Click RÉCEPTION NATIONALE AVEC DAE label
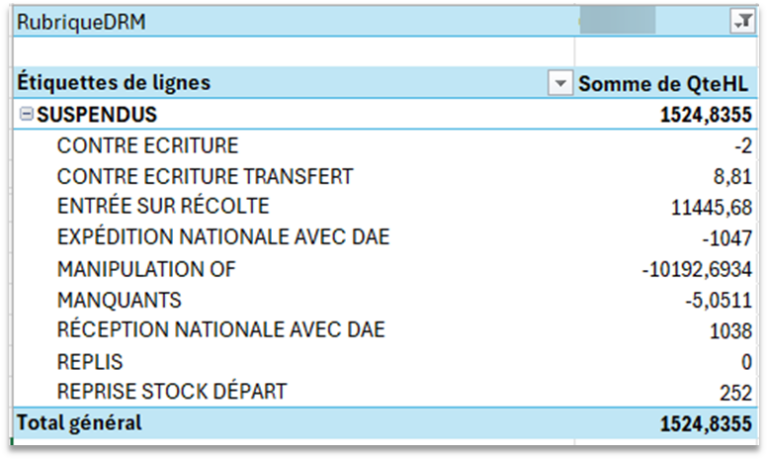This screenshot has width=768, height=460. tap(221, 330)
